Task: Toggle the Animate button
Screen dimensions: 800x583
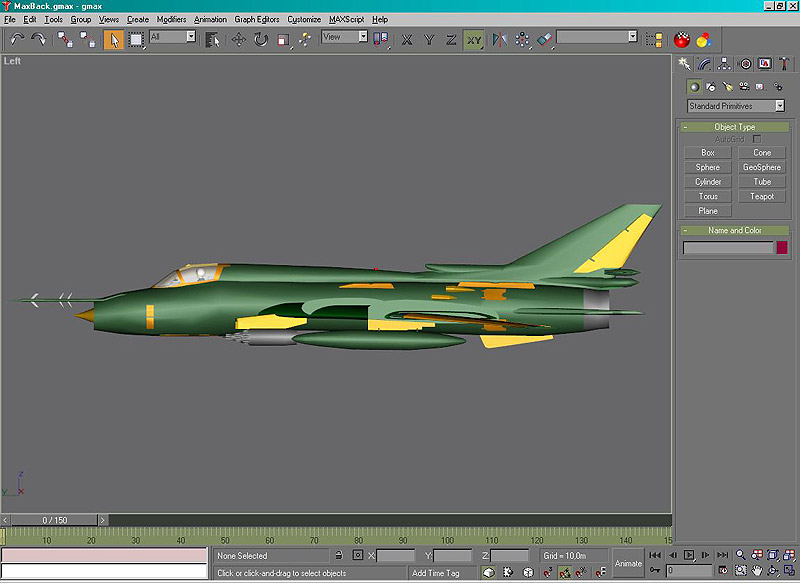Action: coord(628,563)
